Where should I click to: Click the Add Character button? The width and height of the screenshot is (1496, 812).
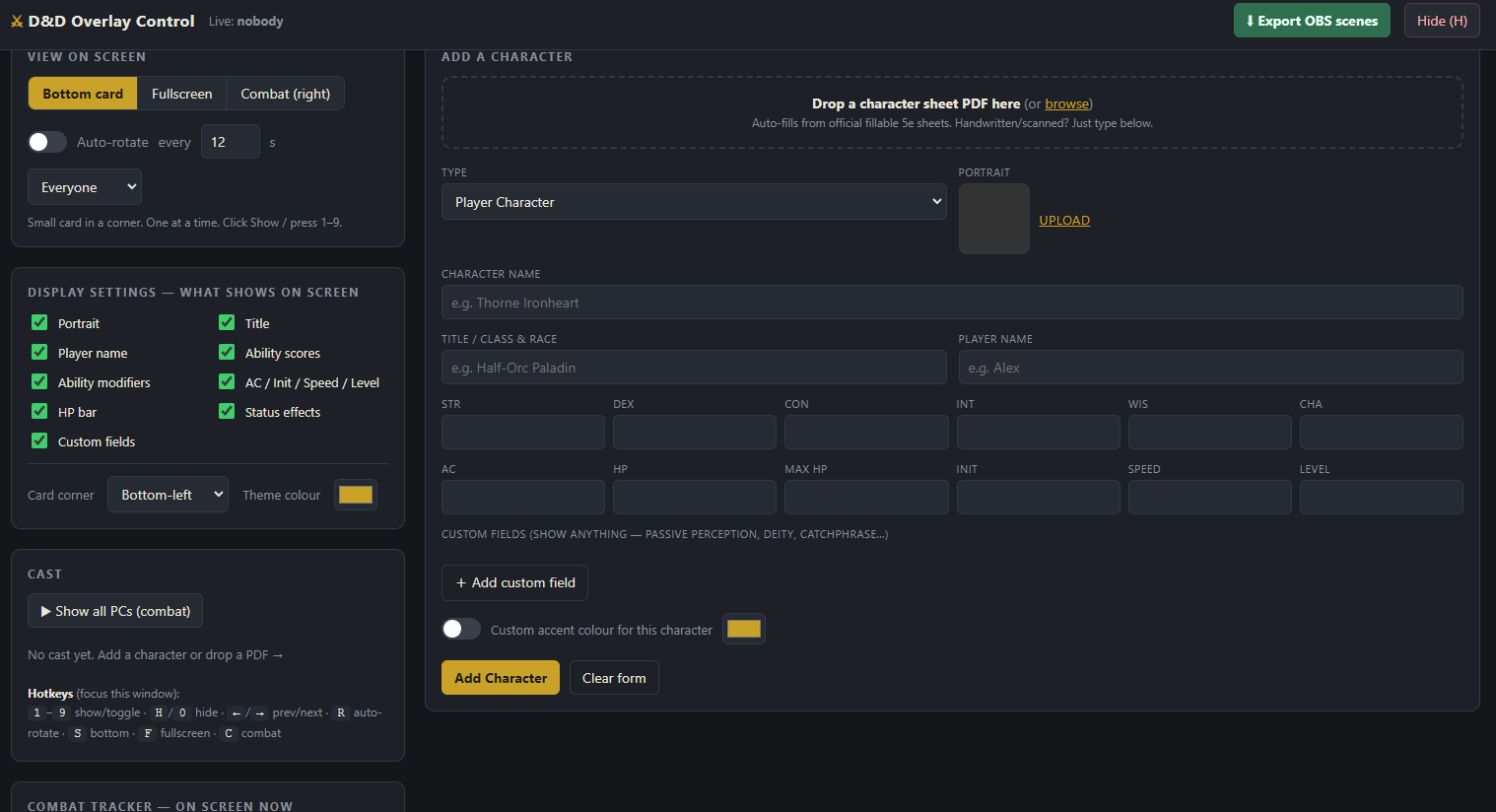point(501,678)
